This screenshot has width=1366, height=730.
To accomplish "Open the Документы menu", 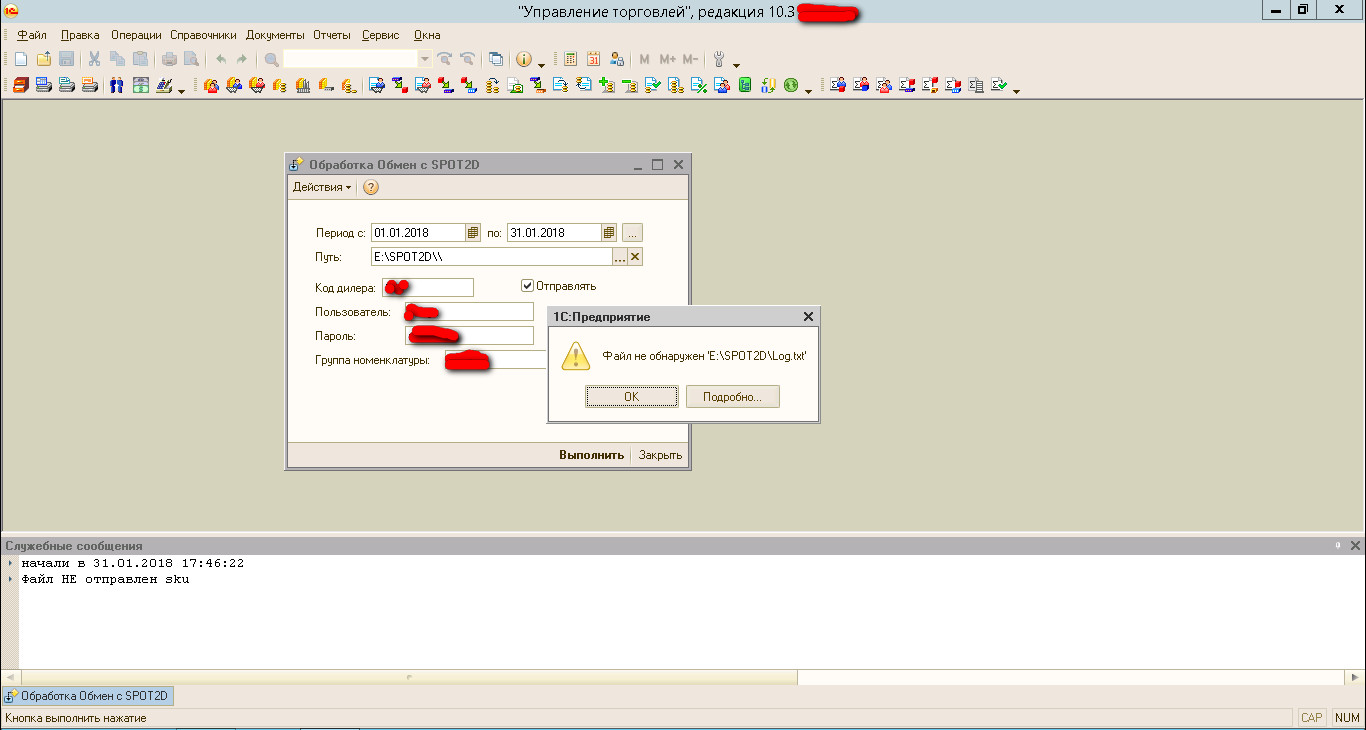I will pos(275,35).
